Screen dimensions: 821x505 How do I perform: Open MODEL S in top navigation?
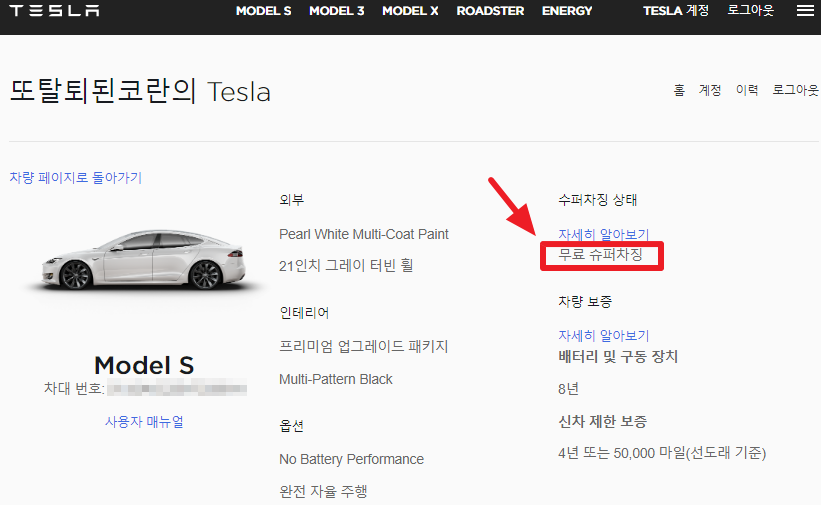263,10
